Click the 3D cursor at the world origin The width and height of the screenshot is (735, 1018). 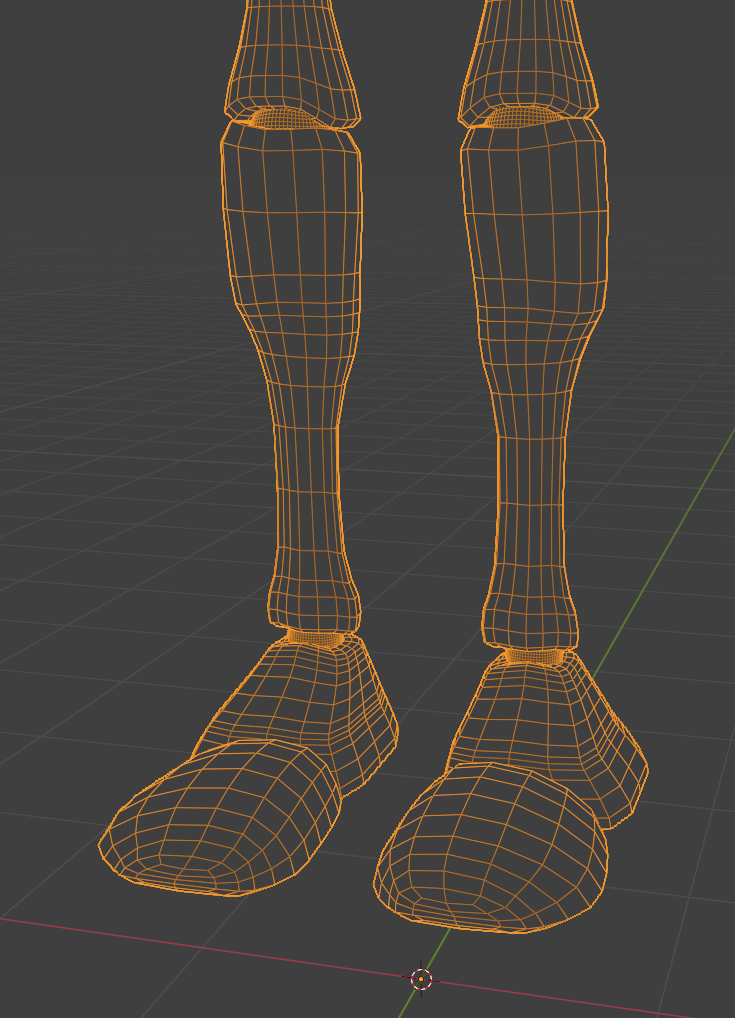pos(421,978)
